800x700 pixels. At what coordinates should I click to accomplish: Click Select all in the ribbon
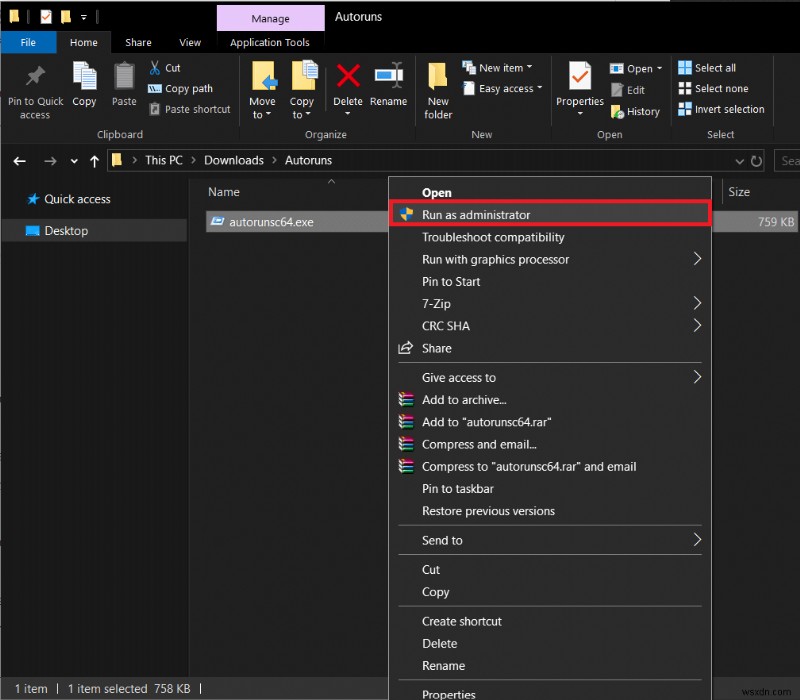click(x=707, y=67)
